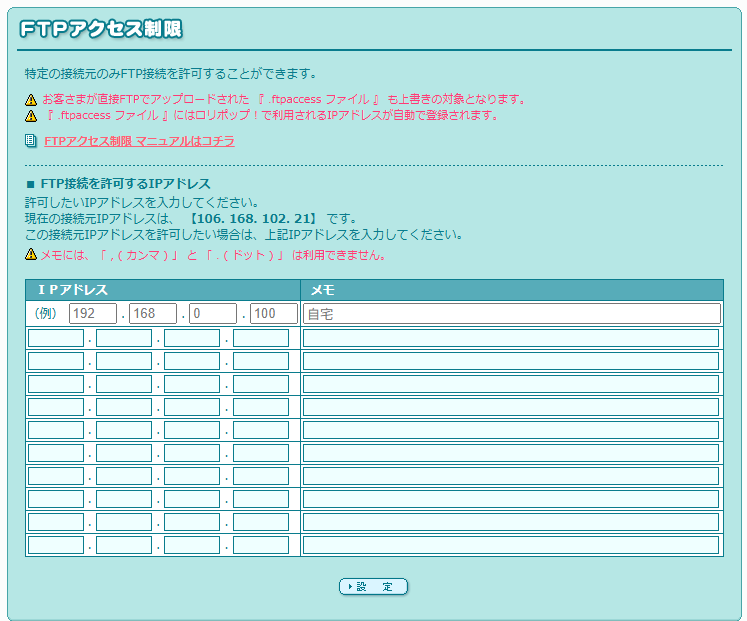The height and width of the screenshot is (621, 747).
Task: Click the memo field in the last row
Action: point(511,545)
